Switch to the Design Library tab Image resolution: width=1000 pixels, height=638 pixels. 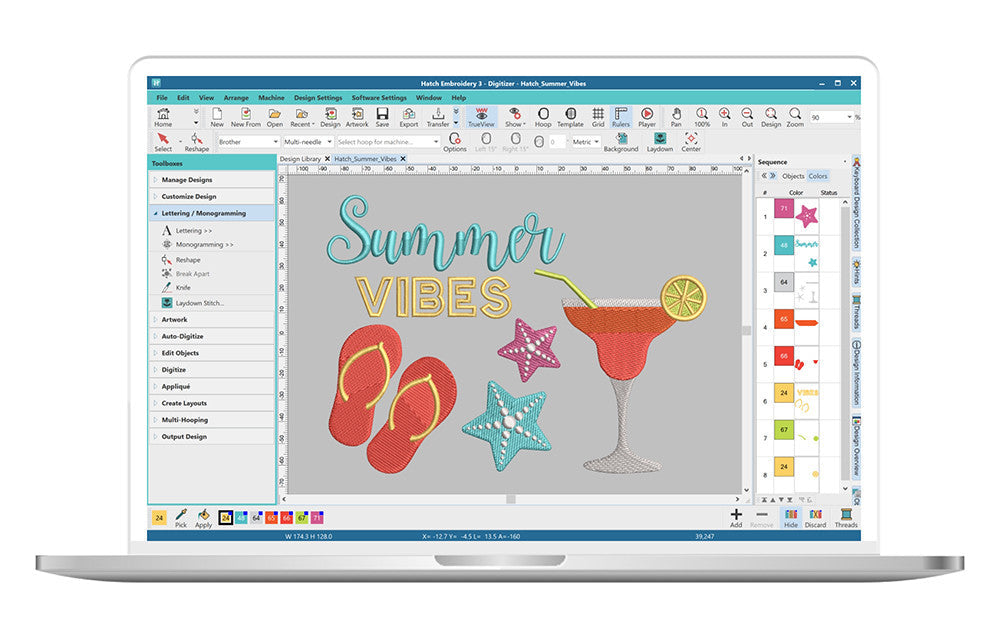[301, 159]
